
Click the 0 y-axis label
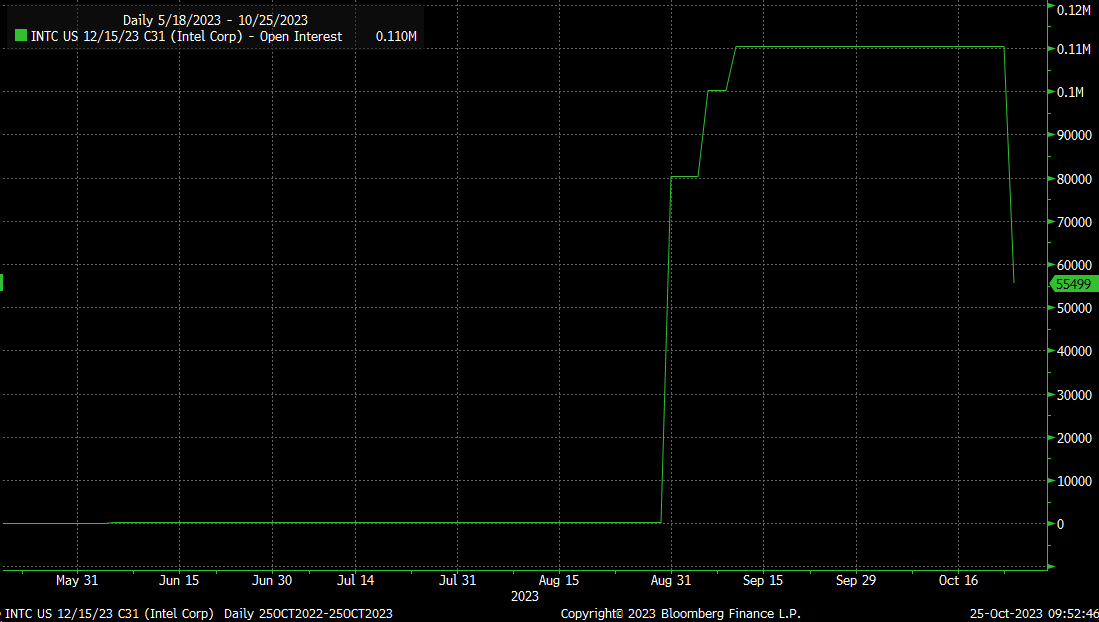tap(1060, 525)
